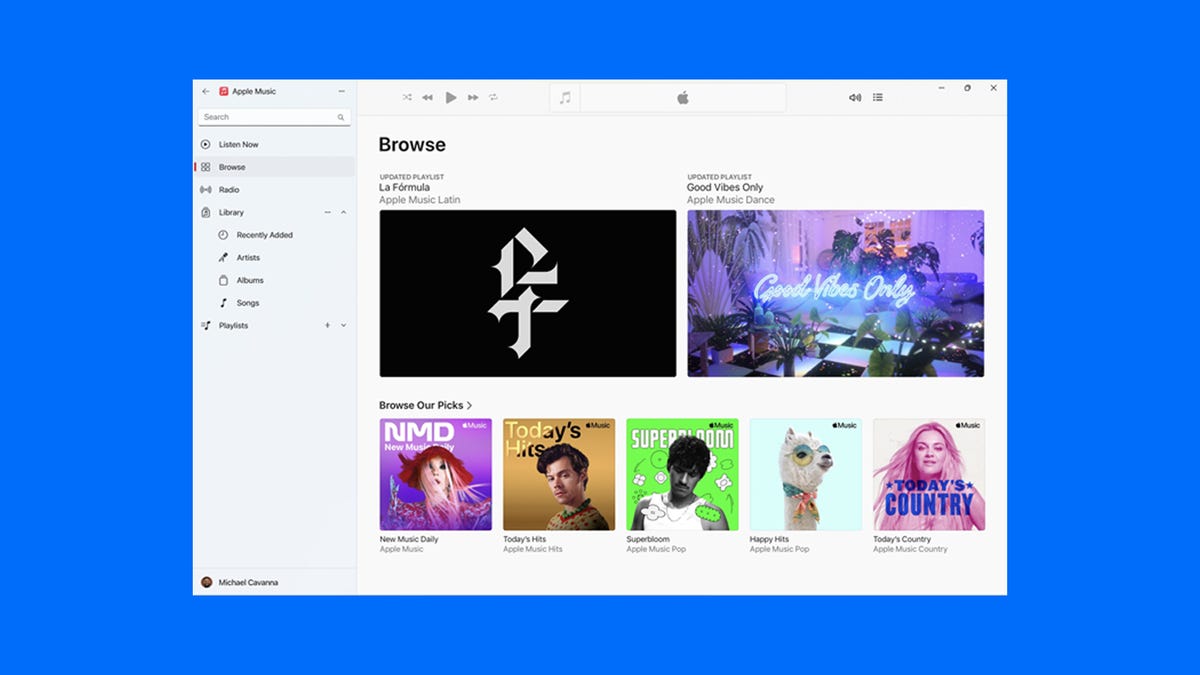This screenshot has width=1200, height=675.
Task: Click the music note artwork placeholder
Action: (x=565, y=97)
